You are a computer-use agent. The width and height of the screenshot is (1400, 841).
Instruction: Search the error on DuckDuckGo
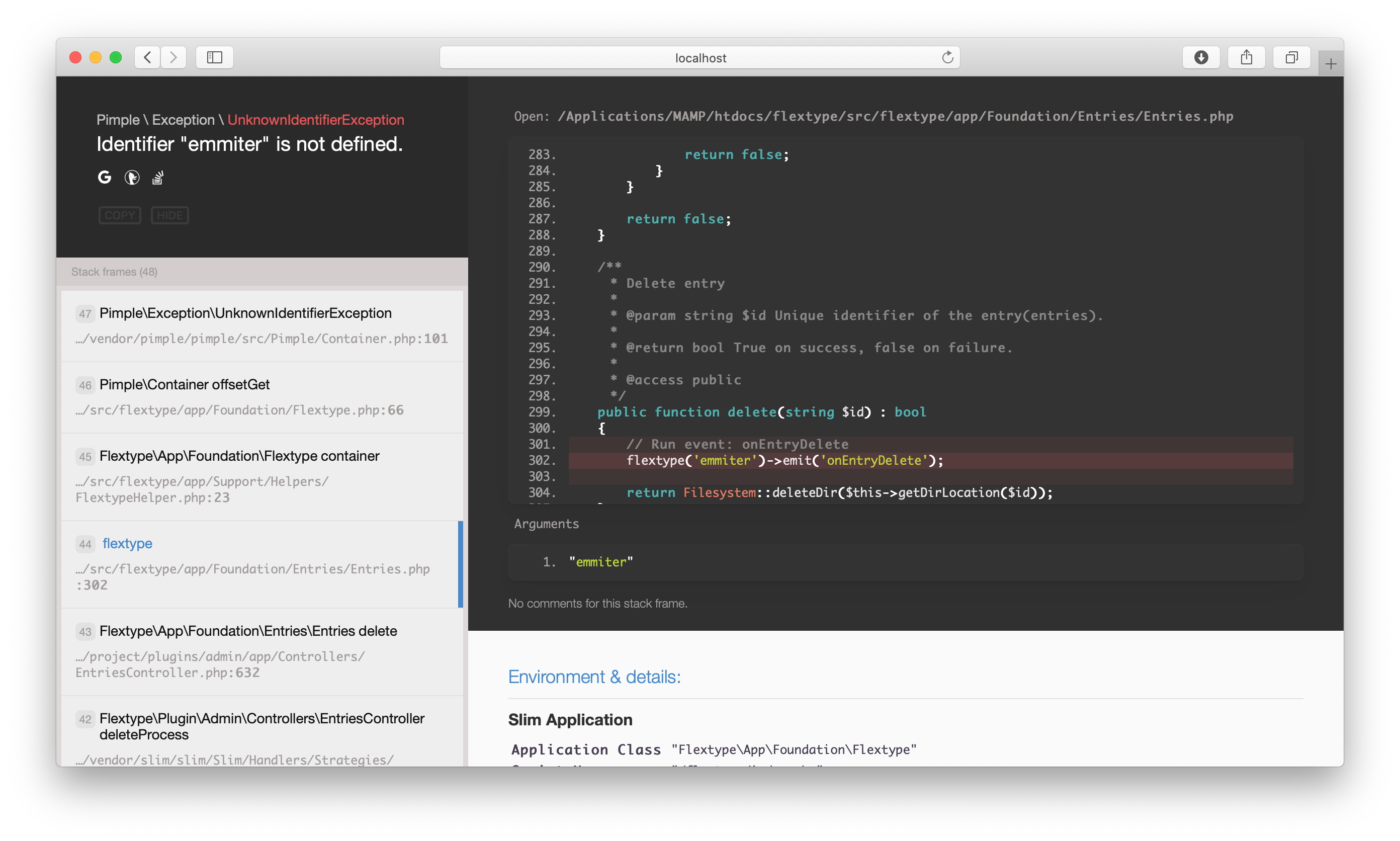pos(132,178)
